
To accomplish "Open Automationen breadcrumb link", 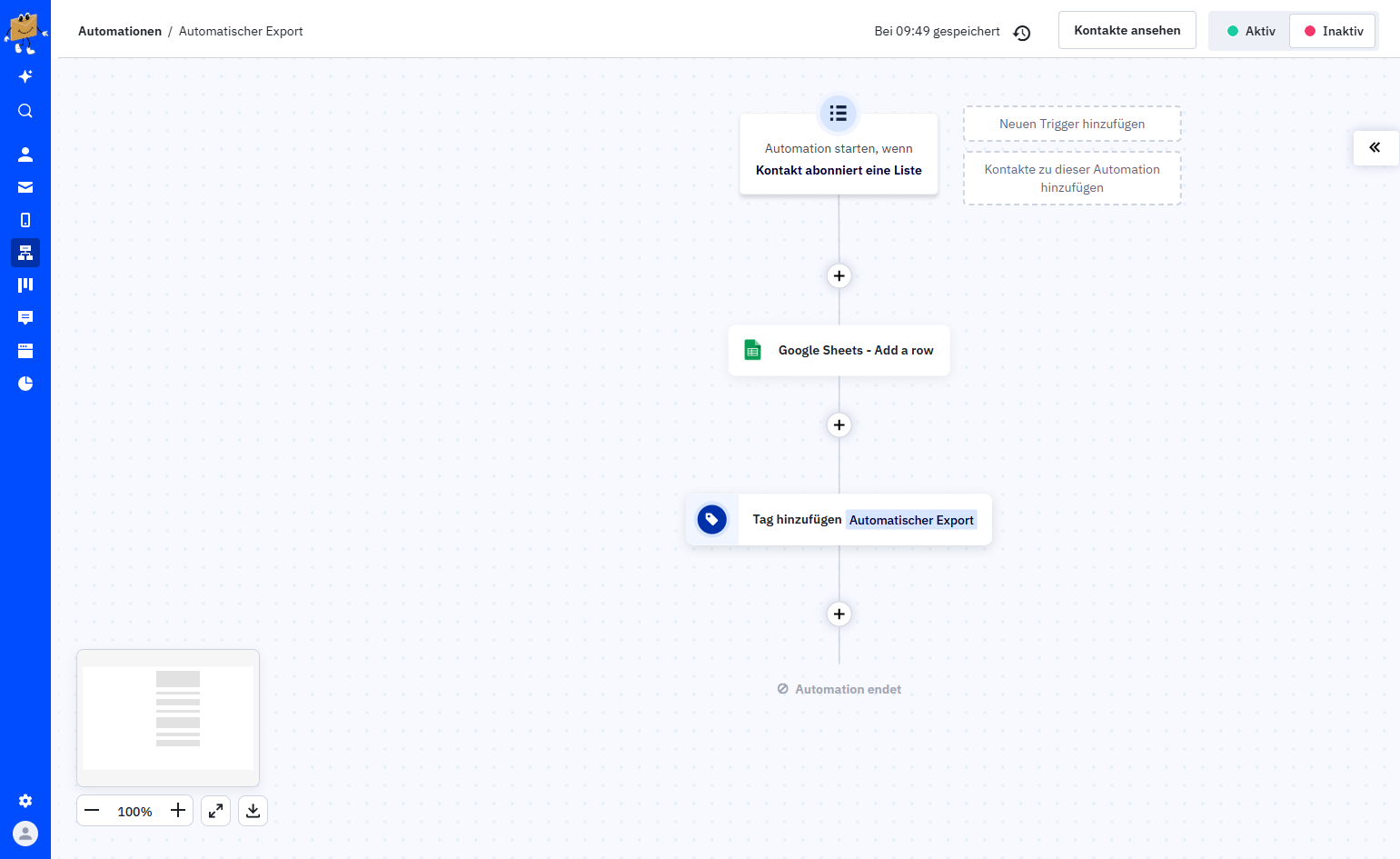I will [120, 31].
